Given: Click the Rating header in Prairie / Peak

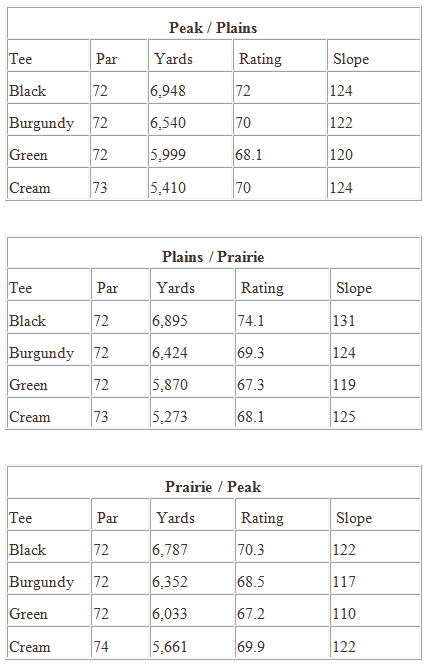Looking at the screenshot, I should (x=262, y=518).
